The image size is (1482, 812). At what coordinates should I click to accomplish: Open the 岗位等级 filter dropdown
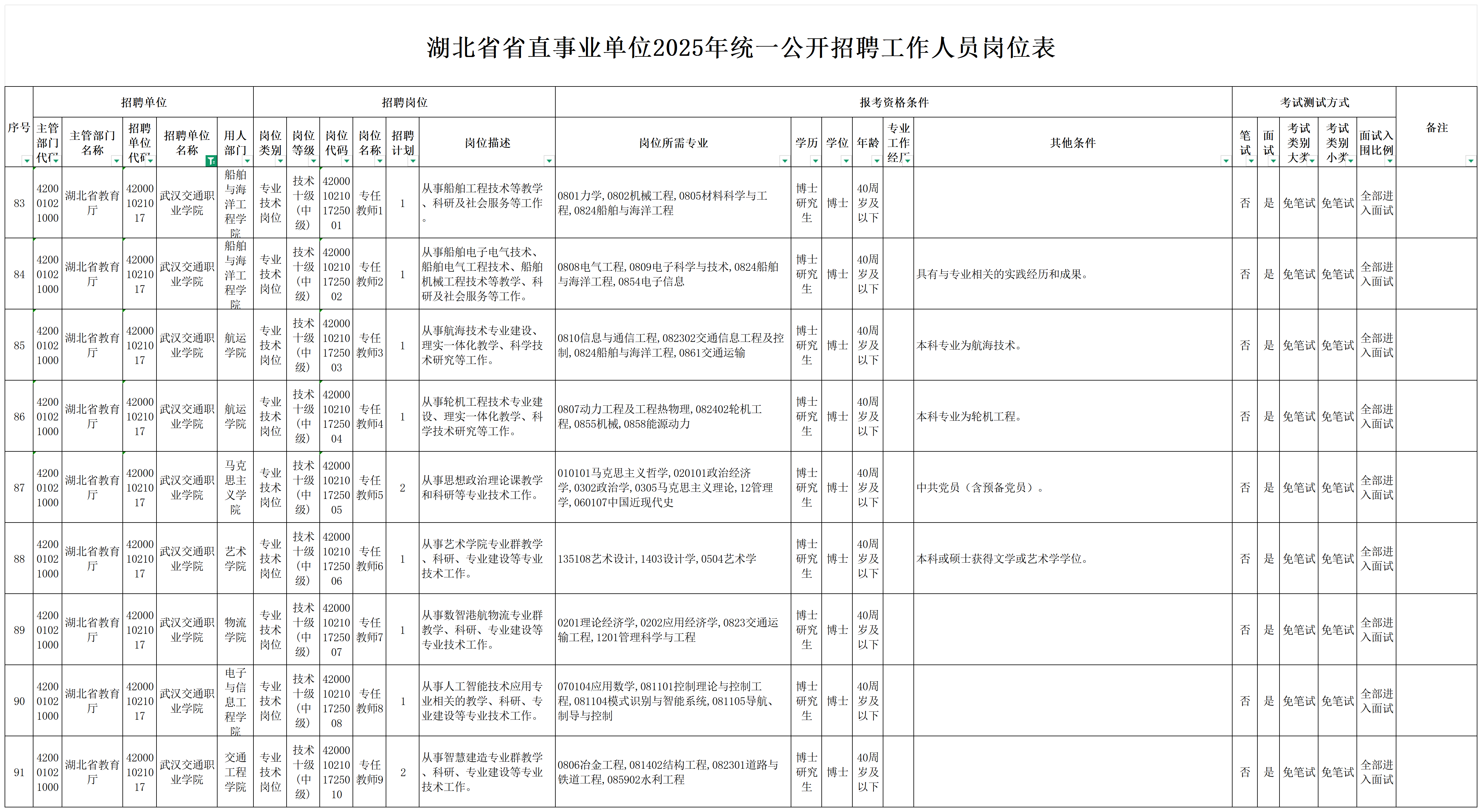pyautogui.click(x=314, y=161)
